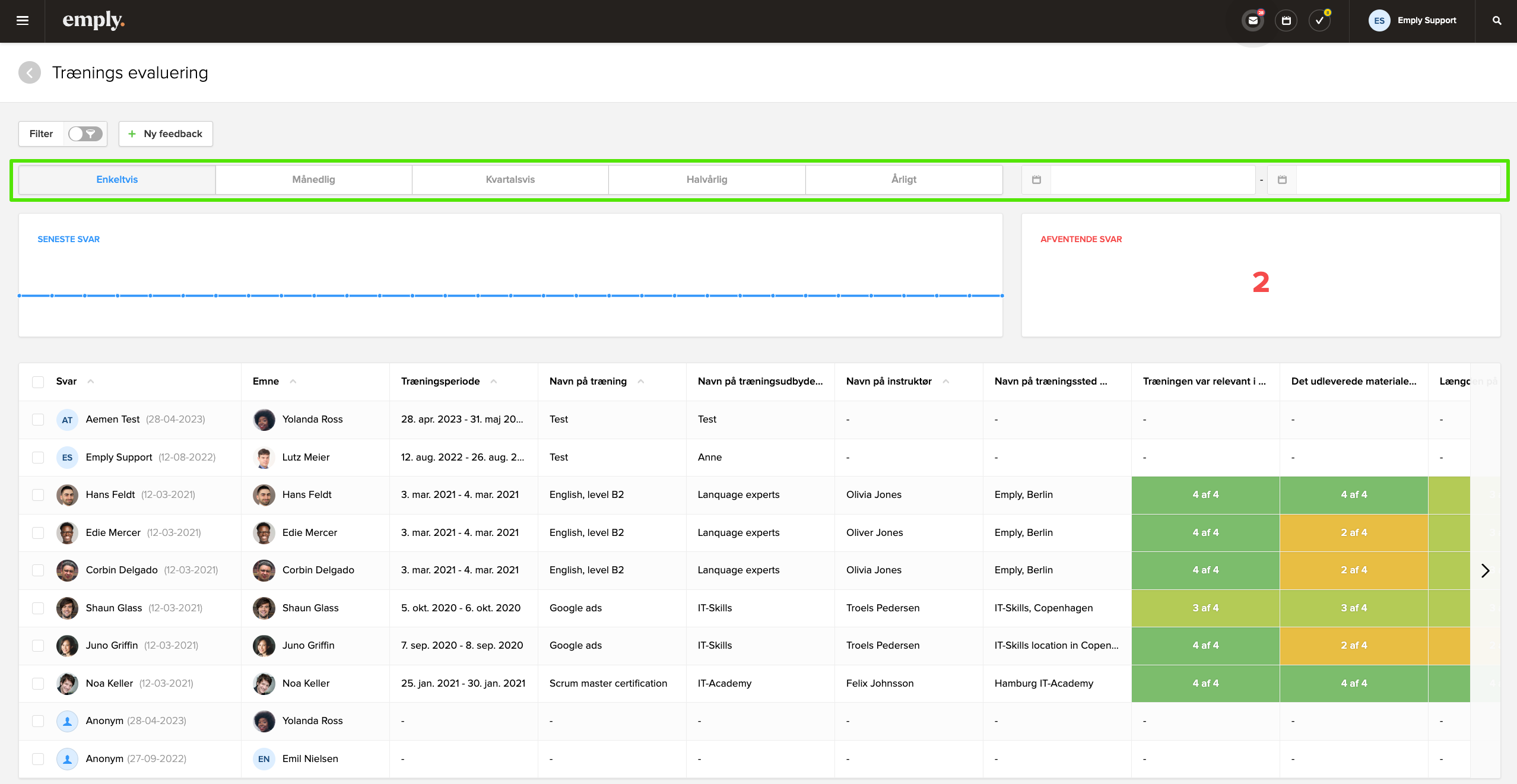1517x784 pixels.
Task: Click the end date calendar icon
Action: pyautogui.click(x=1282, y=180)
